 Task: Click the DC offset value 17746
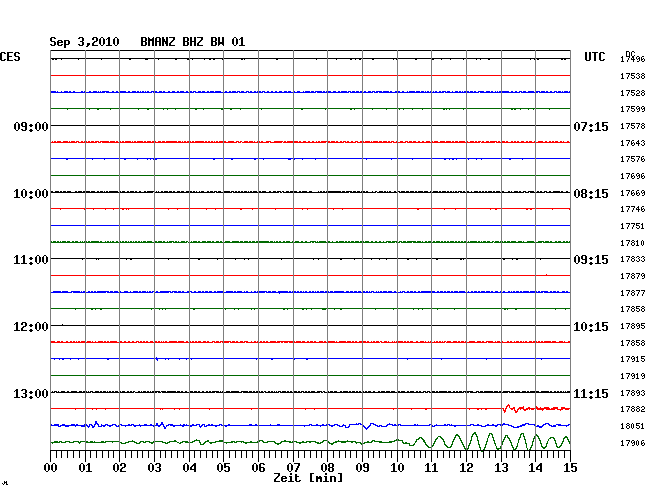[x=633, y=209]
